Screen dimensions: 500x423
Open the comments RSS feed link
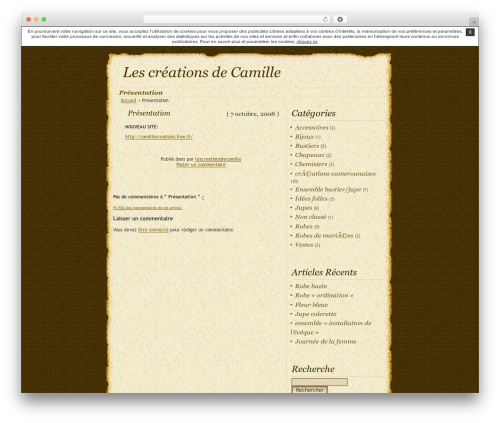pyautogui.click(x=147, y=208)
